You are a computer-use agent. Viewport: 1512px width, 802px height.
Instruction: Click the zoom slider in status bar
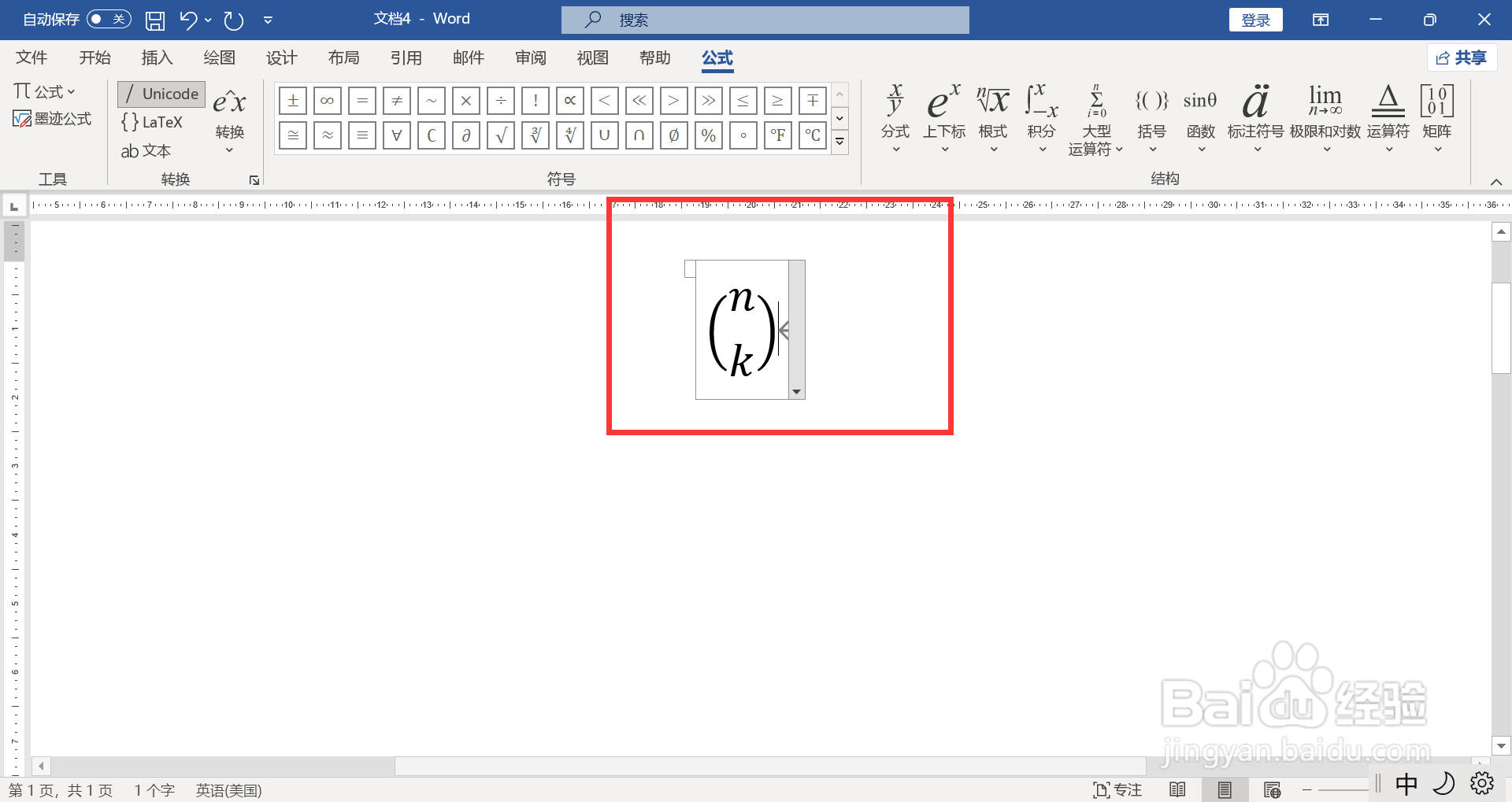(1343, 789)
